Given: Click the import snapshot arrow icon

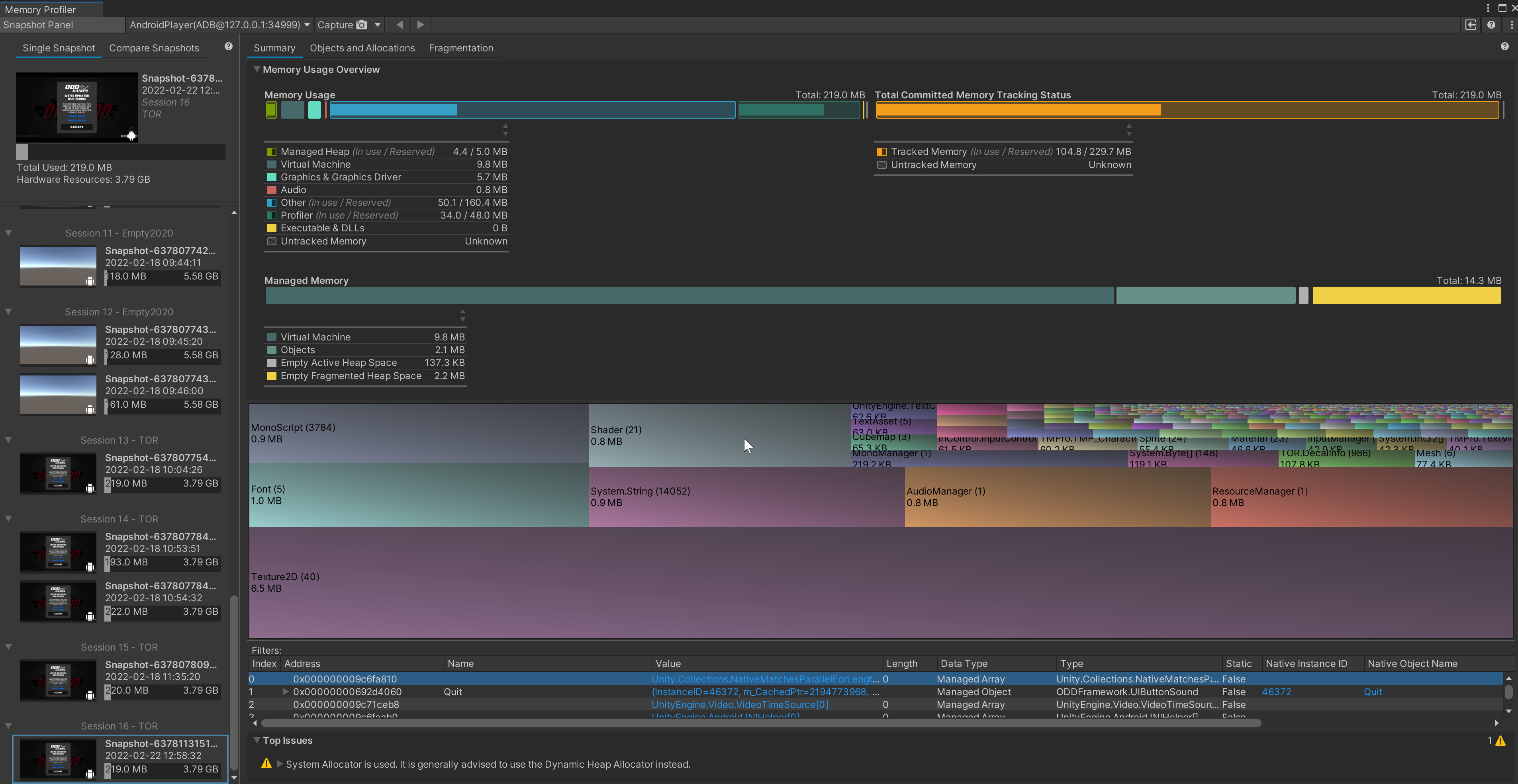Looking at the screenshot, I should tap(1470, 25).
